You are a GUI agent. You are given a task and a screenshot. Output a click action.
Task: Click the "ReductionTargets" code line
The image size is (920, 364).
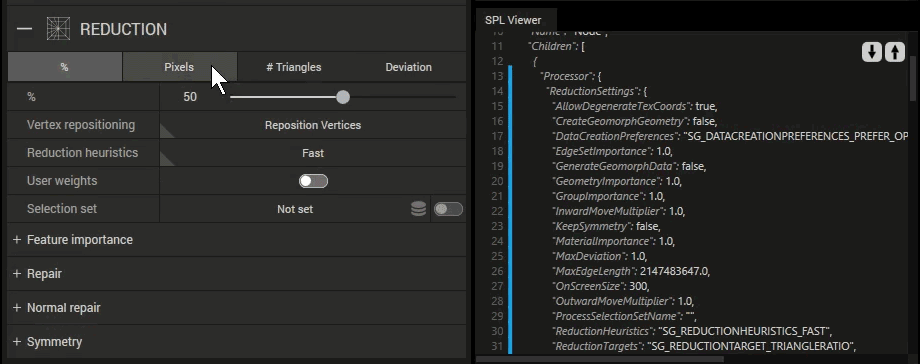pos(704,346)
